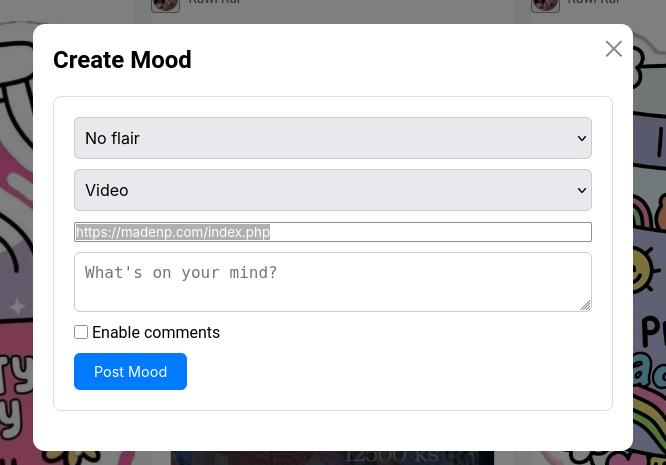666x465 pixels.
Task: Open the No flair dropdown
Action: pyautogui.click(x=333, y=138)
